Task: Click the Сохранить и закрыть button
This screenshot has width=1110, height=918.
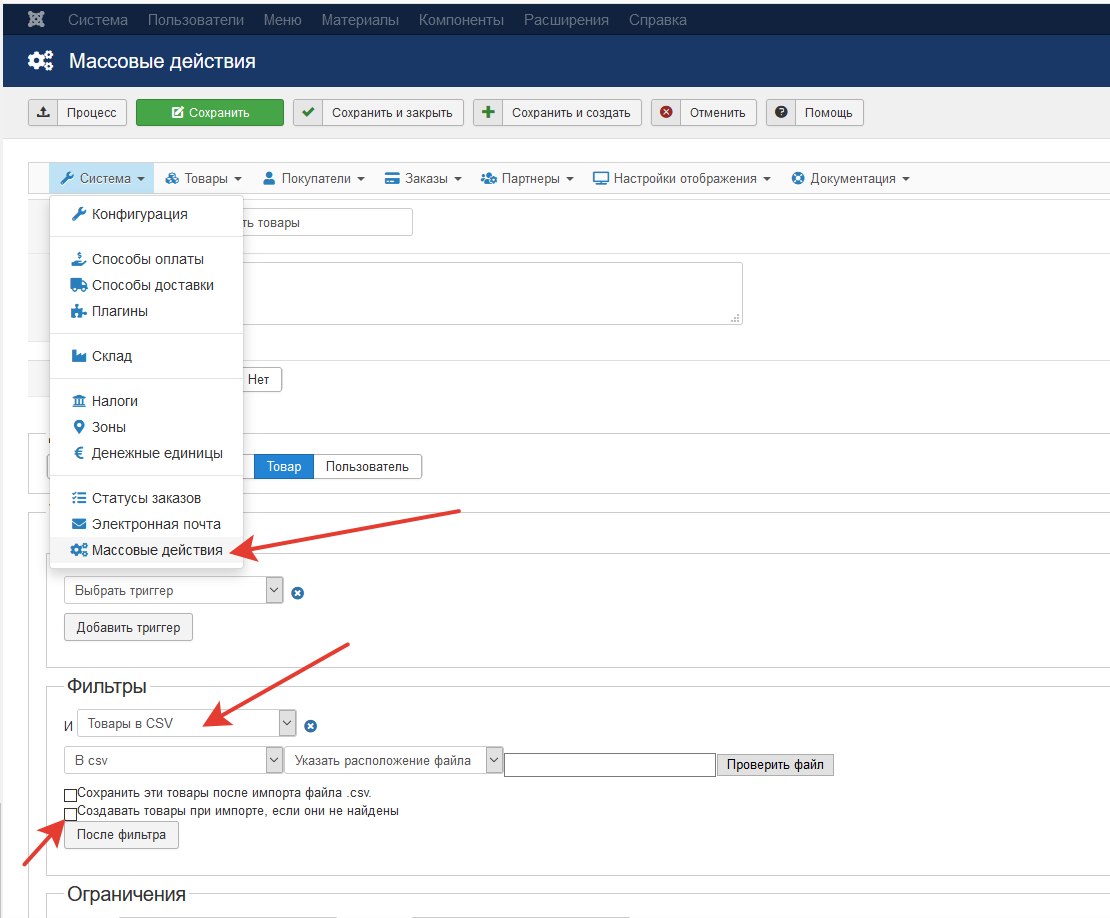Action: (378, 113)
